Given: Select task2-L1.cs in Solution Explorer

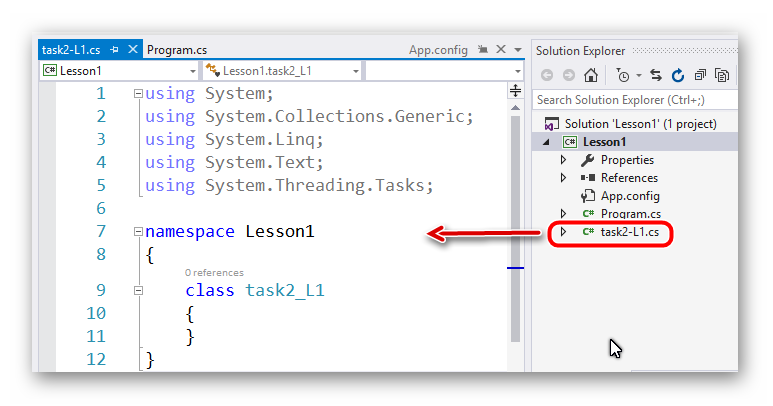Looking at the screenshot, I should pyautogui.click(x=630, y=232).
